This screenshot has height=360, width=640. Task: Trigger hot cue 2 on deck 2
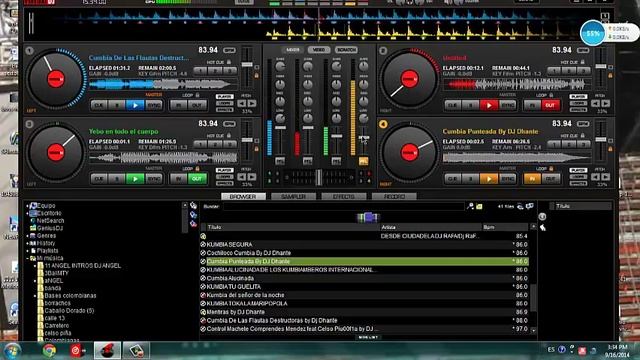coord(569,71)
